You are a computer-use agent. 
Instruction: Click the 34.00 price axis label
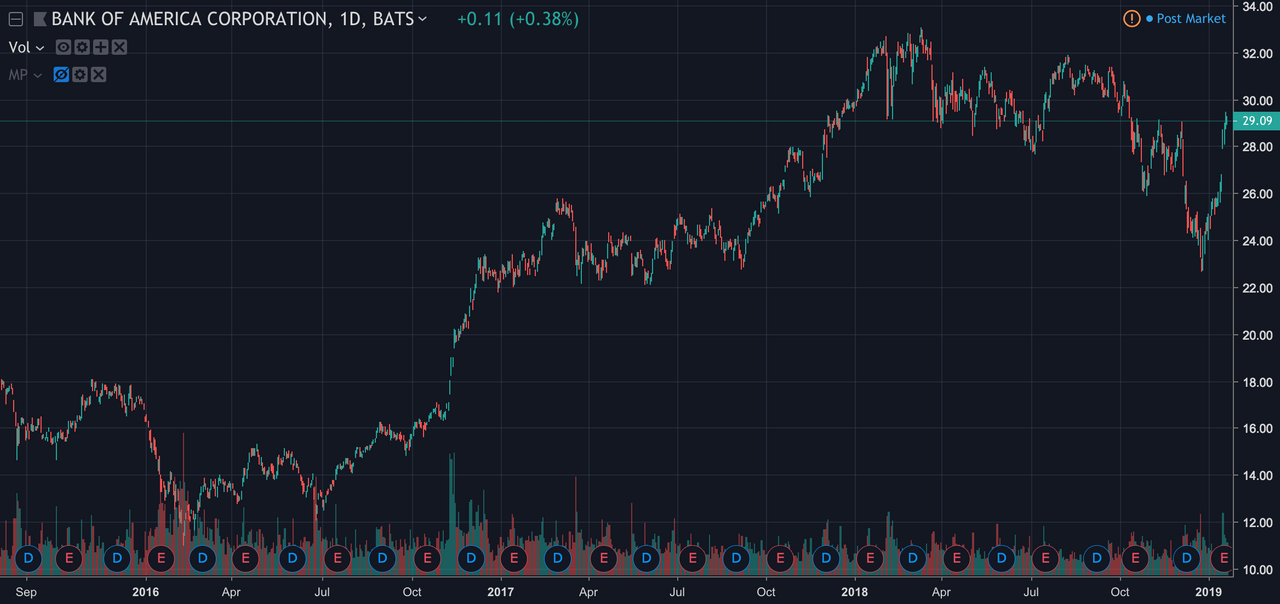[1257, 6]
